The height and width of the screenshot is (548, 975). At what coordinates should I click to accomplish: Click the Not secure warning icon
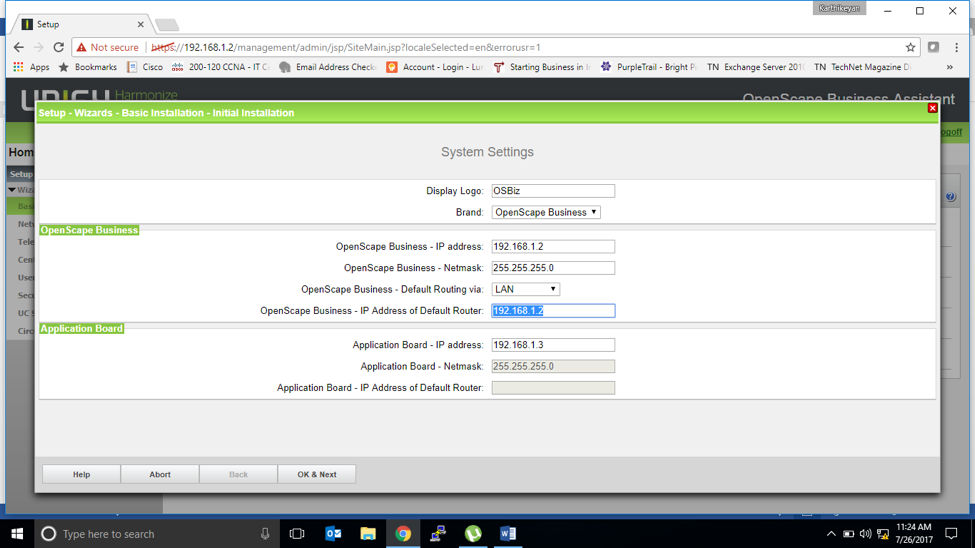pos(81,47)
